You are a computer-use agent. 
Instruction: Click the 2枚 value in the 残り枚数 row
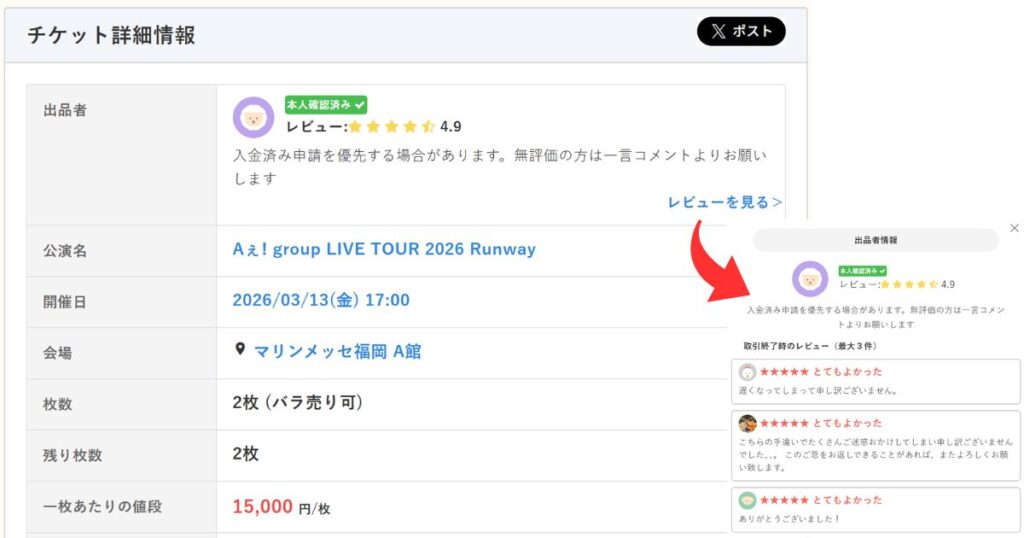point(246,454)
